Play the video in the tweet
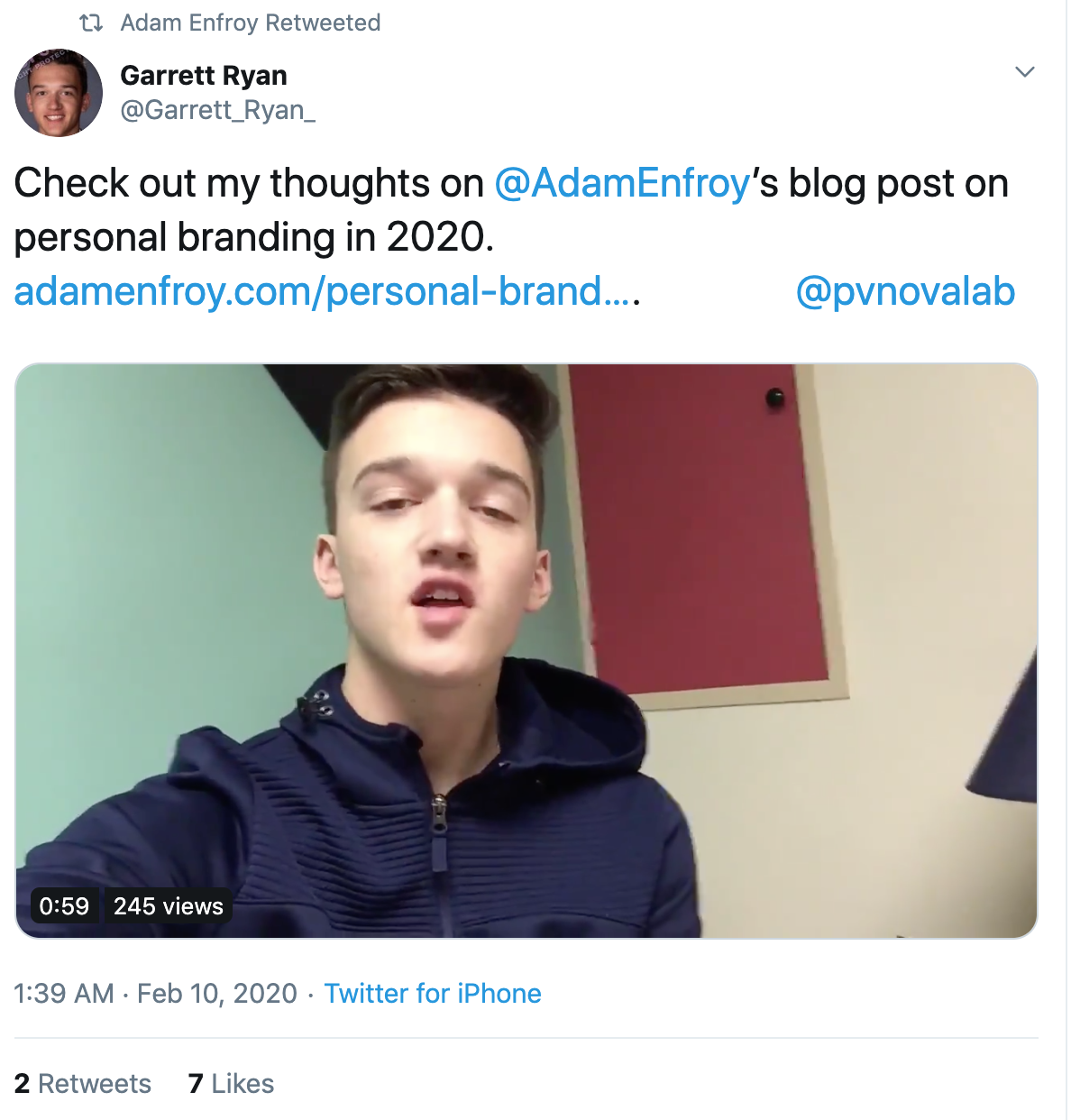The image size is (1071, 1120). click(526, 650)
